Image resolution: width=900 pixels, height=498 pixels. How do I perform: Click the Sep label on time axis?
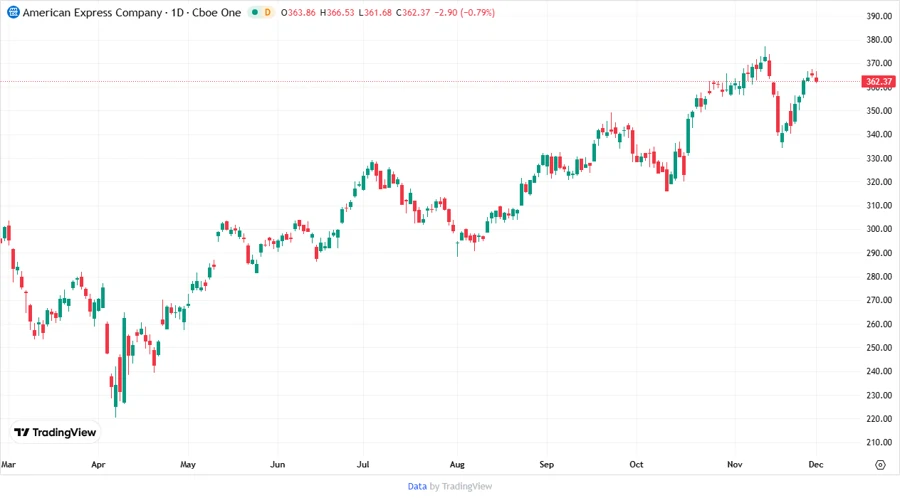pos(546,465)
